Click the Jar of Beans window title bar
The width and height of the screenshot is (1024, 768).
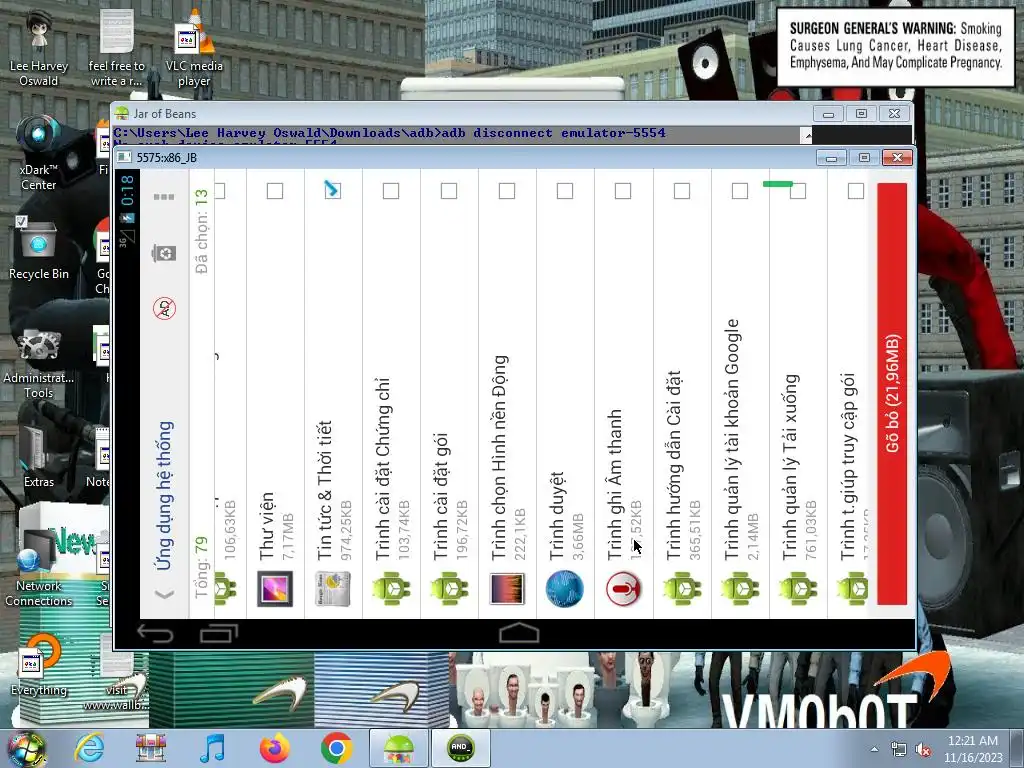pyautogui.click(x=457, y=114)
